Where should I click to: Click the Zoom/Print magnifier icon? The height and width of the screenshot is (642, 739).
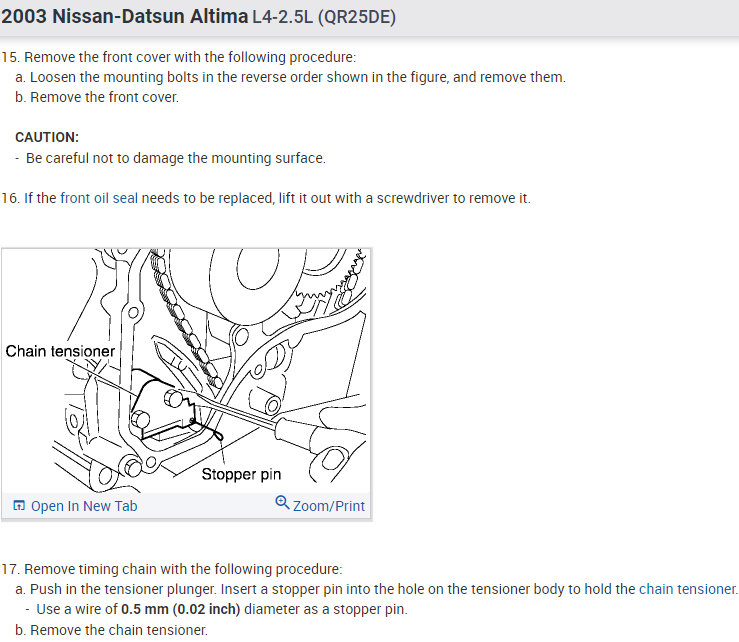[282, 504]
